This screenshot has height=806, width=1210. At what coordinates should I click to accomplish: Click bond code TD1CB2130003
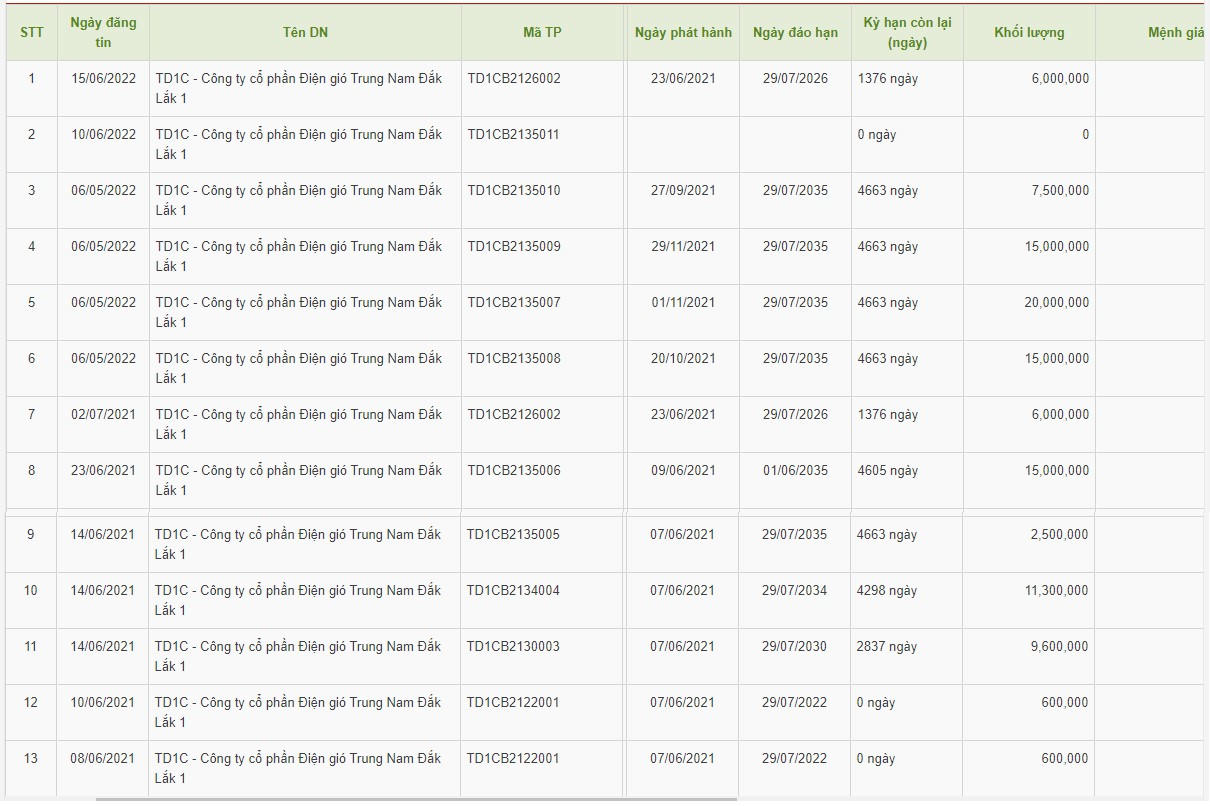(x=513, y=647)
